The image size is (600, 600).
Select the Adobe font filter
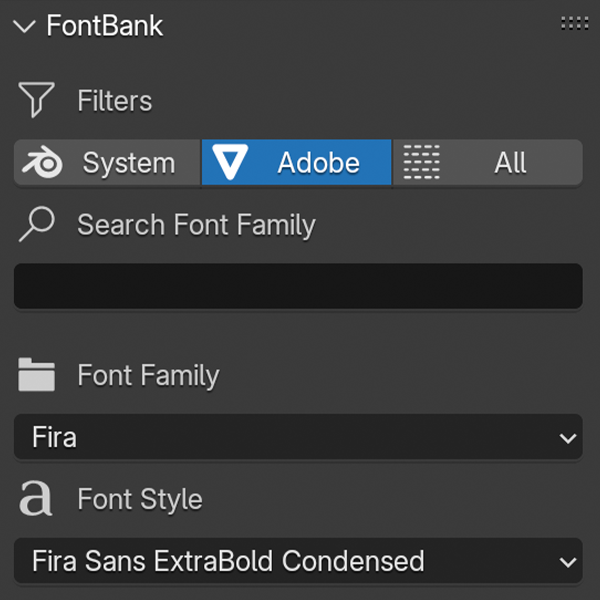[x=297, y=163]
